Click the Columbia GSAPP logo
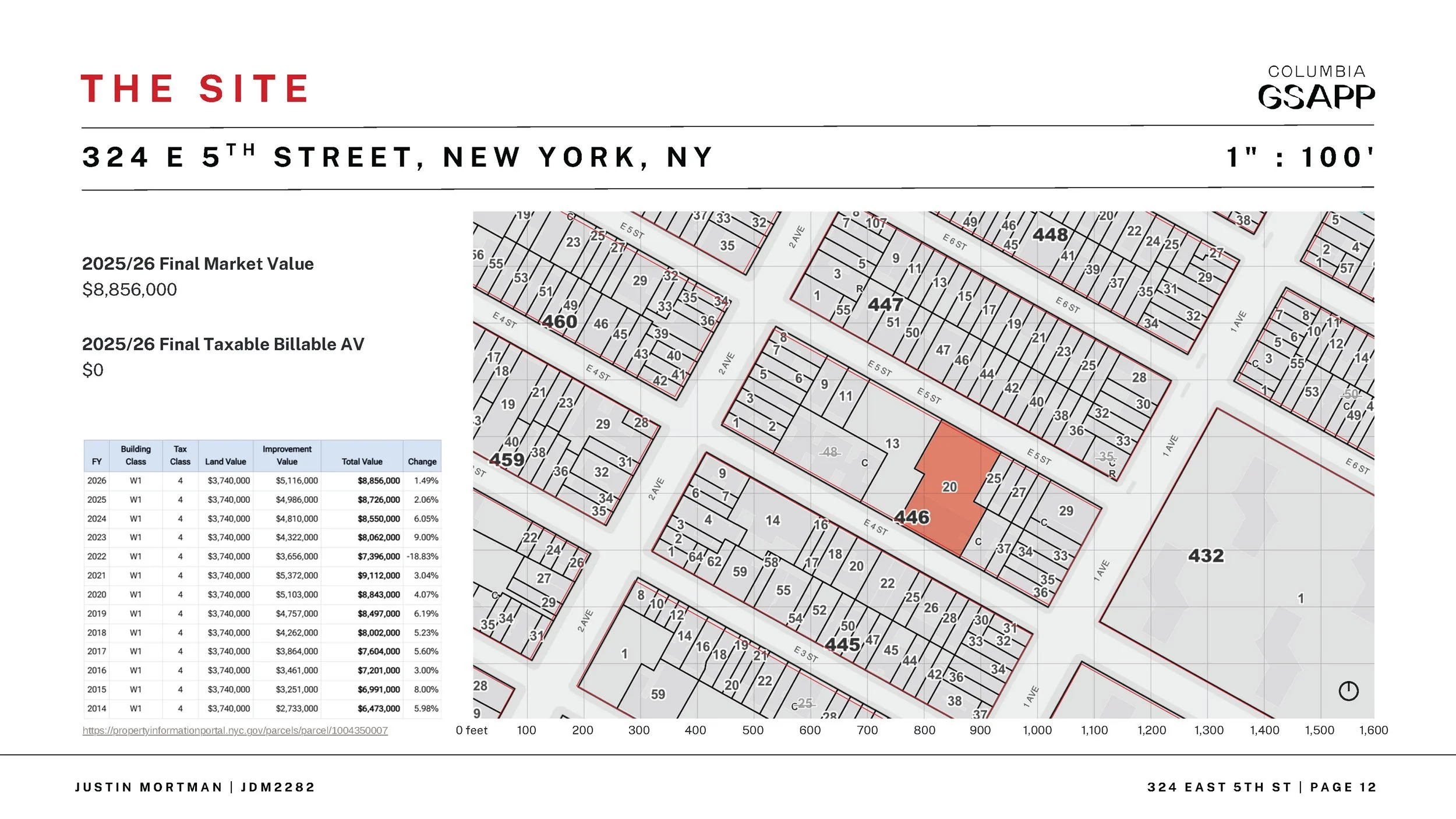Screen dimensions: 1456x819 point(1316,89)
